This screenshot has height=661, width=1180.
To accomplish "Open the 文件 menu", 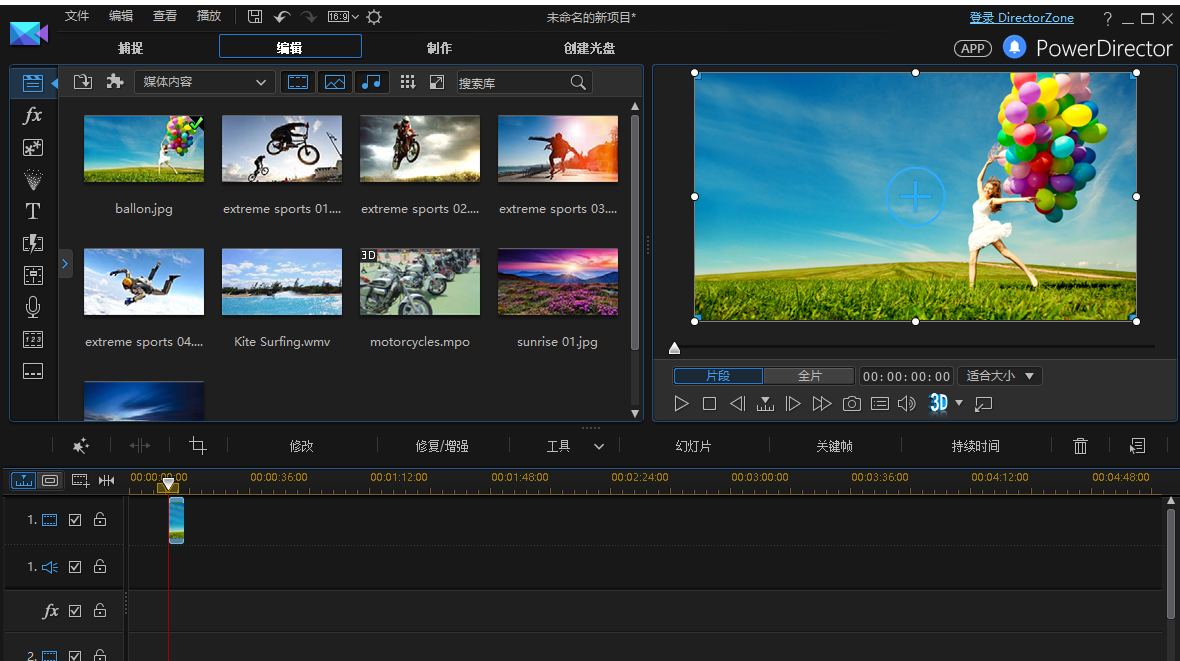I will coord(77,16).
